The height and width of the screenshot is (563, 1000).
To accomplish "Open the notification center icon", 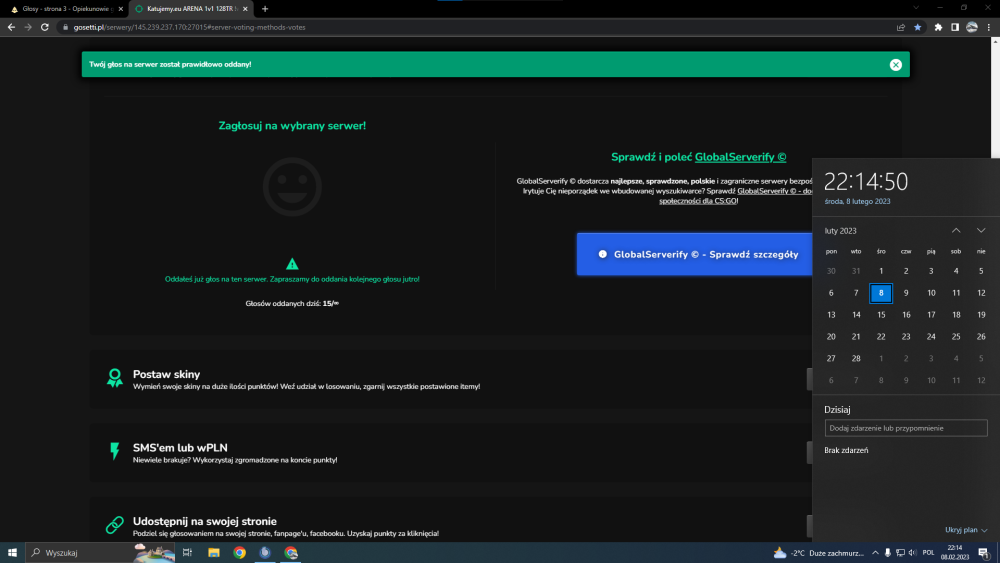I will point(984,553).
